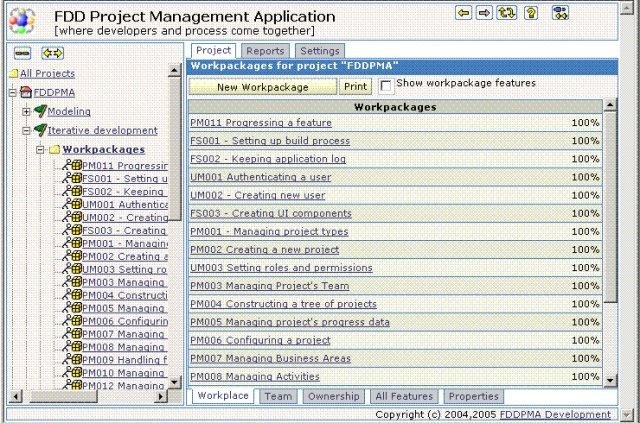This screenshot has height=423, width=640.
Task: Click the Print button
Action: (356, 87)
